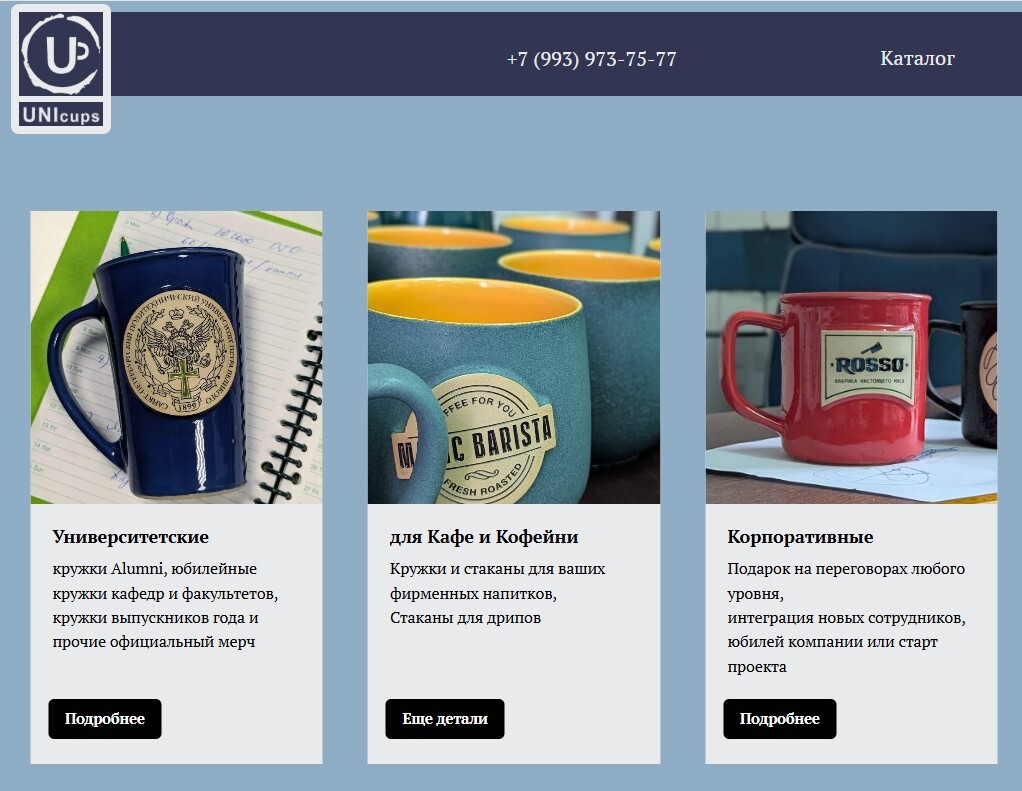Click the UNIcups logo
This screenshot has width=1022, height=791.
[x=61, y=68]
